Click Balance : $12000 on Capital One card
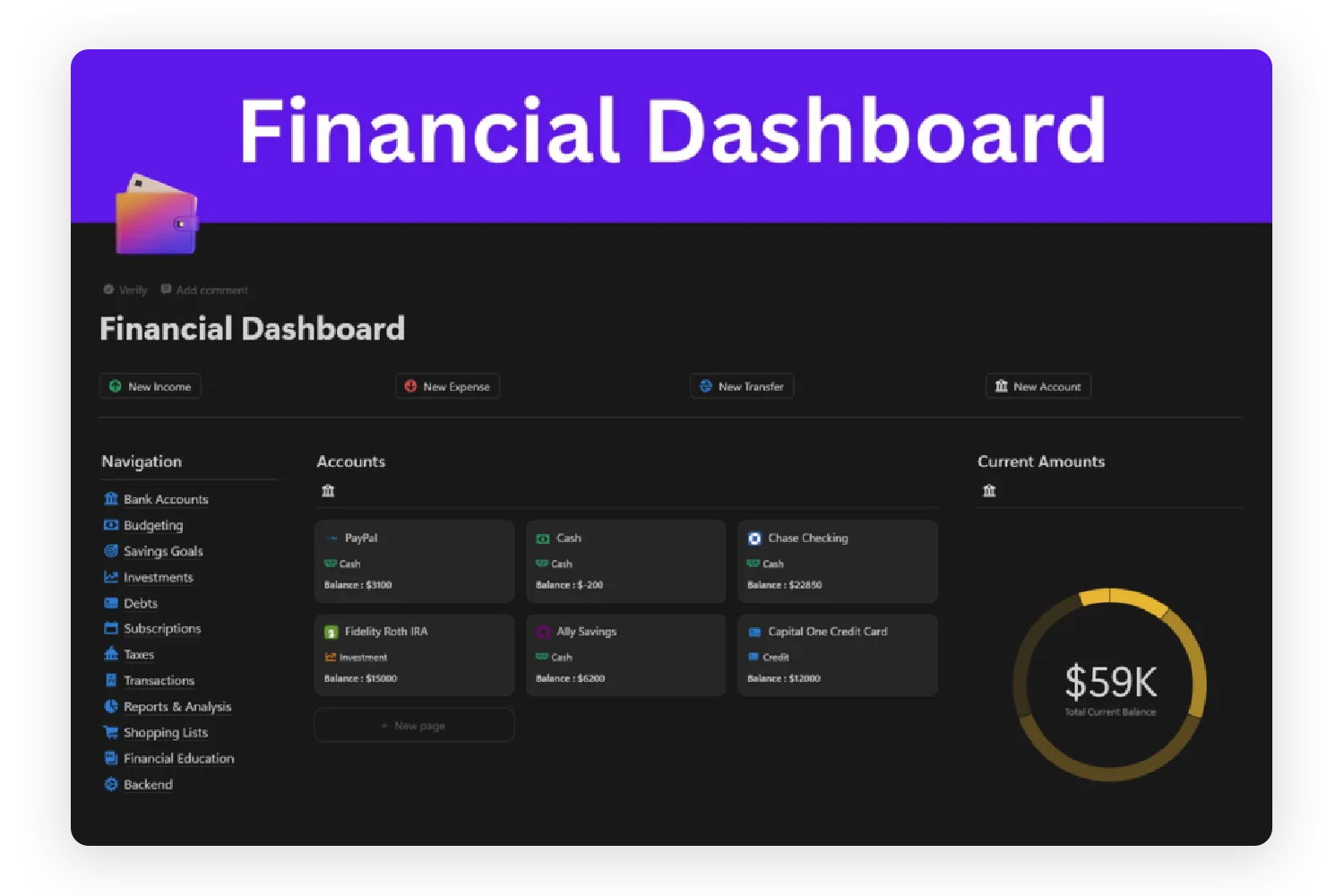 784,678
